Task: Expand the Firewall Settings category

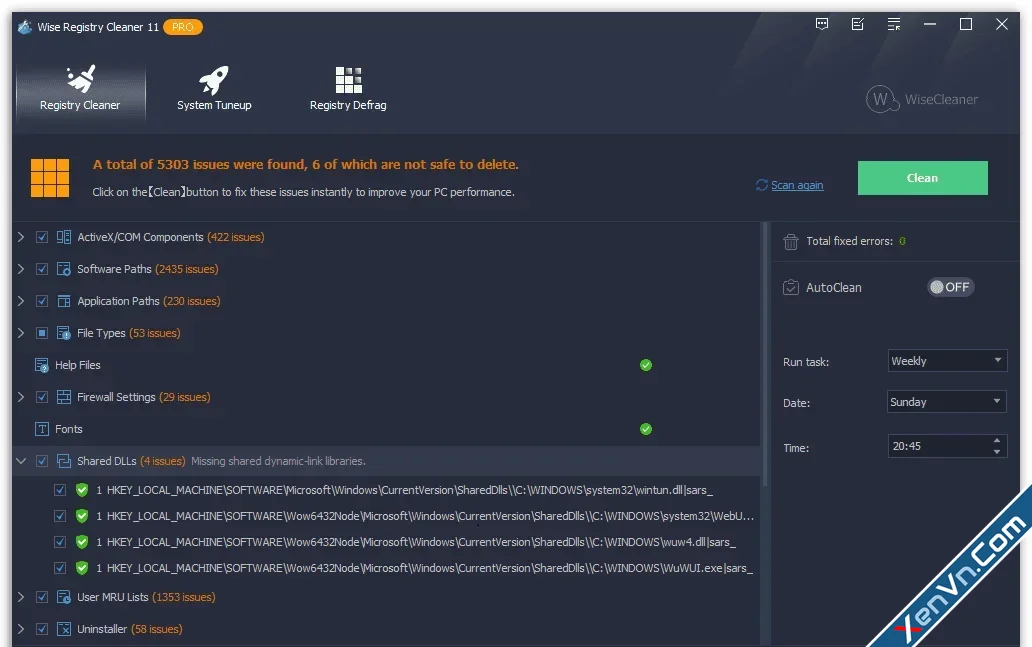Action: coord(21,397)
